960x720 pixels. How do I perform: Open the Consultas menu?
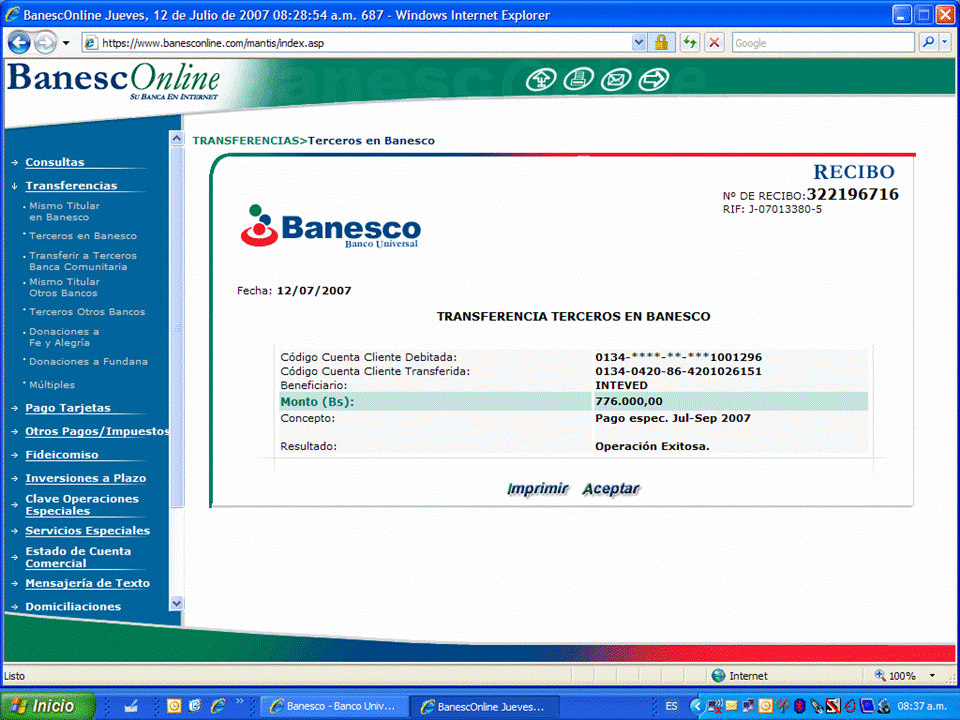[x=54, y=162]
